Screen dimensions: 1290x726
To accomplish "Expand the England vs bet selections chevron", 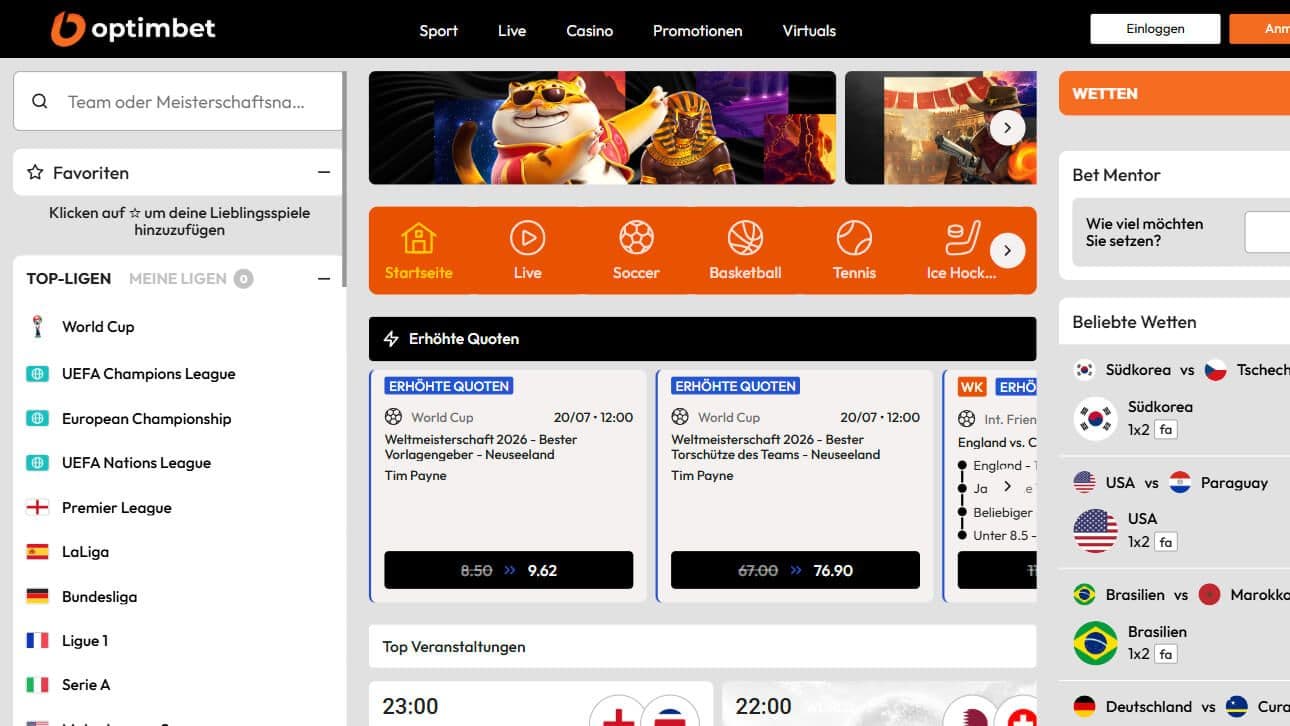I will pos(1007,487).
